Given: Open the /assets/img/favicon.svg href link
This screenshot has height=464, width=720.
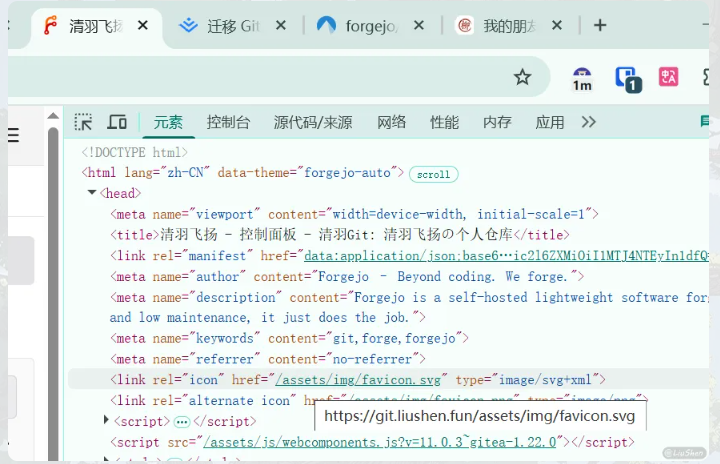Looking at the screenshot, I should (358, 380).
